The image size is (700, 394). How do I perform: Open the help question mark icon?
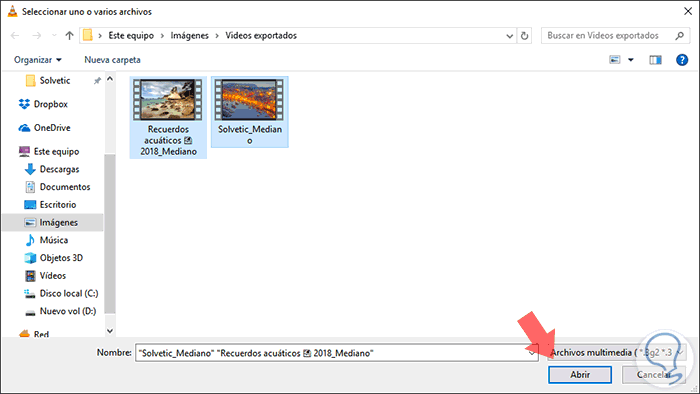[682, 60]
